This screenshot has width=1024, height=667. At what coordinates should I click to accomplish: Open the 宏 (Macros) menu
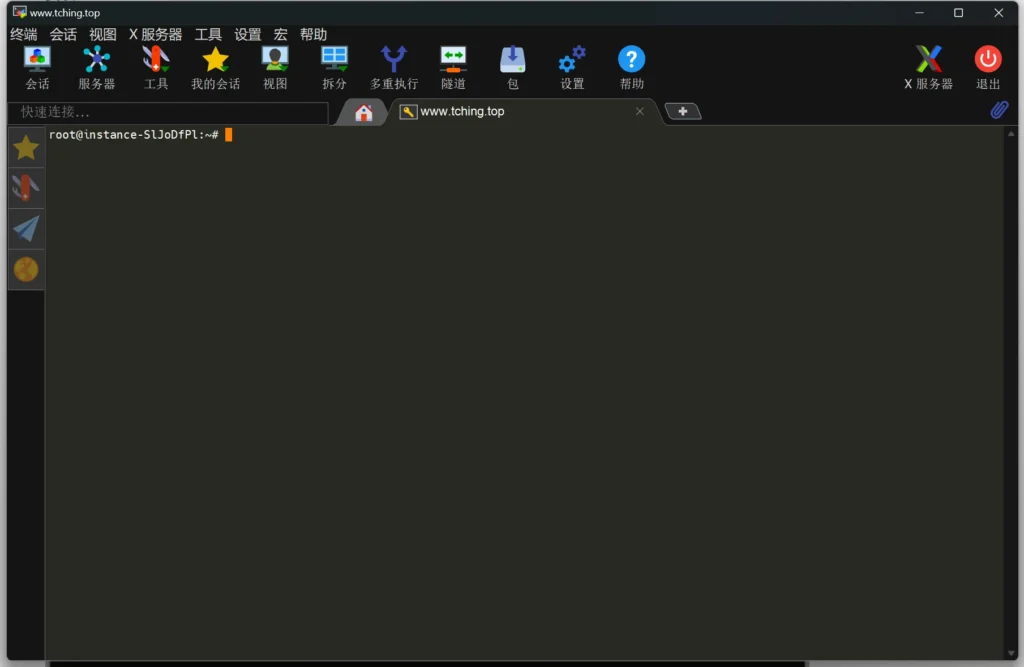280,34
